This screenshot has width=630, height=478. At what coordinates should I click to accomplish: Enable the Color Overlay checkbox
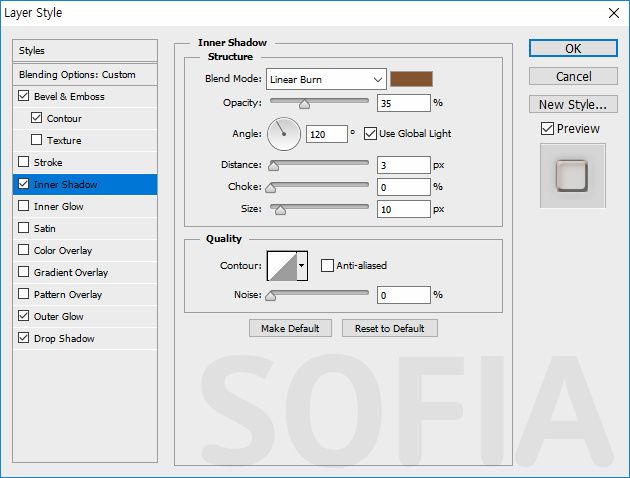click(x=24, y=250)
